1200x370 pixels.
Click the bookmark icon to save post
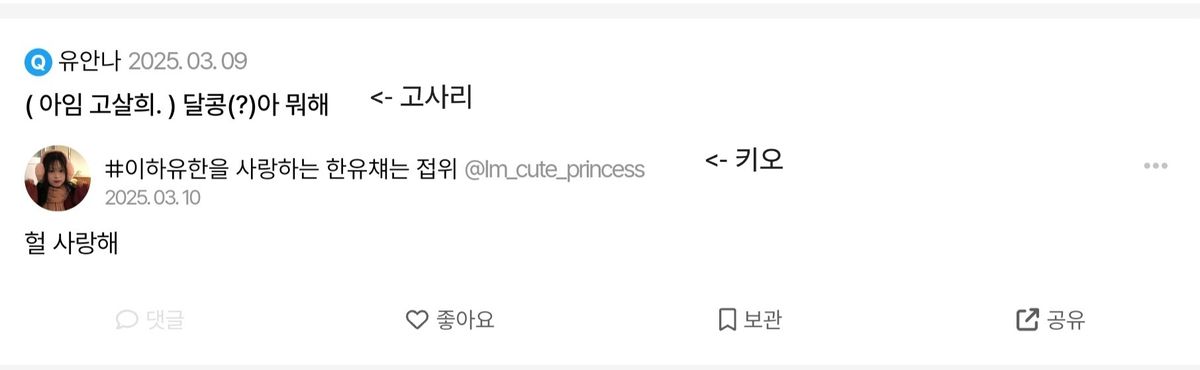click(x=727, y=320)
